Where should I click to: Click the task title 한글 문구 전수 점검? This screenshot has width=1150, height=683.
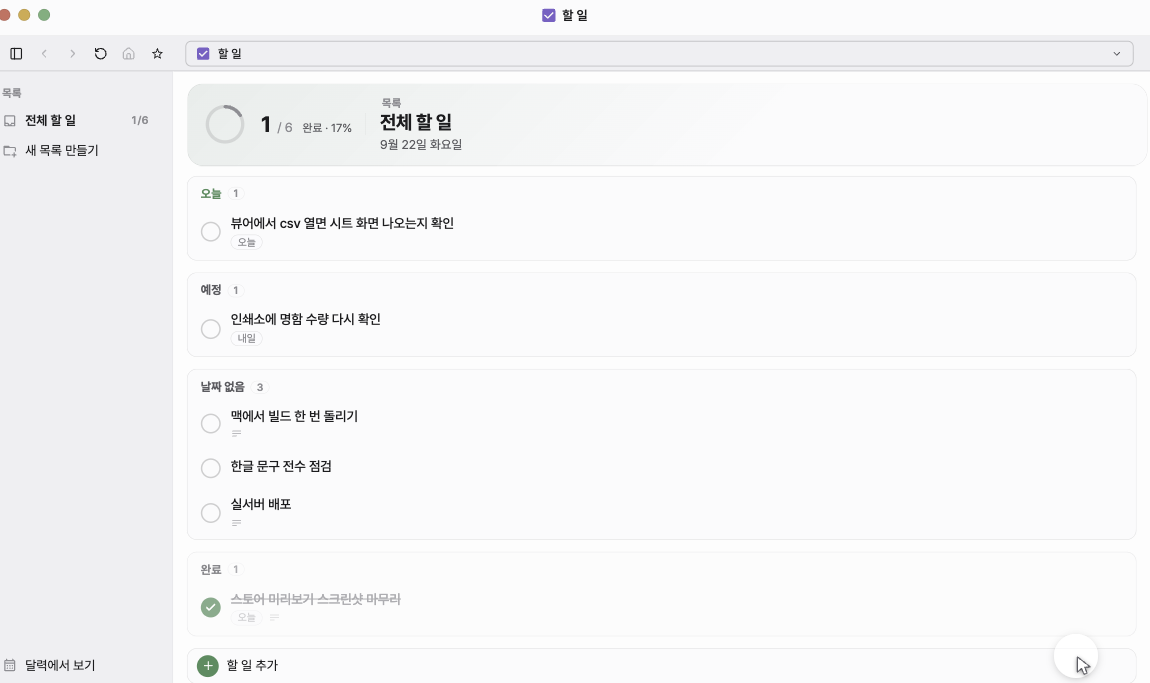[281, 467]
